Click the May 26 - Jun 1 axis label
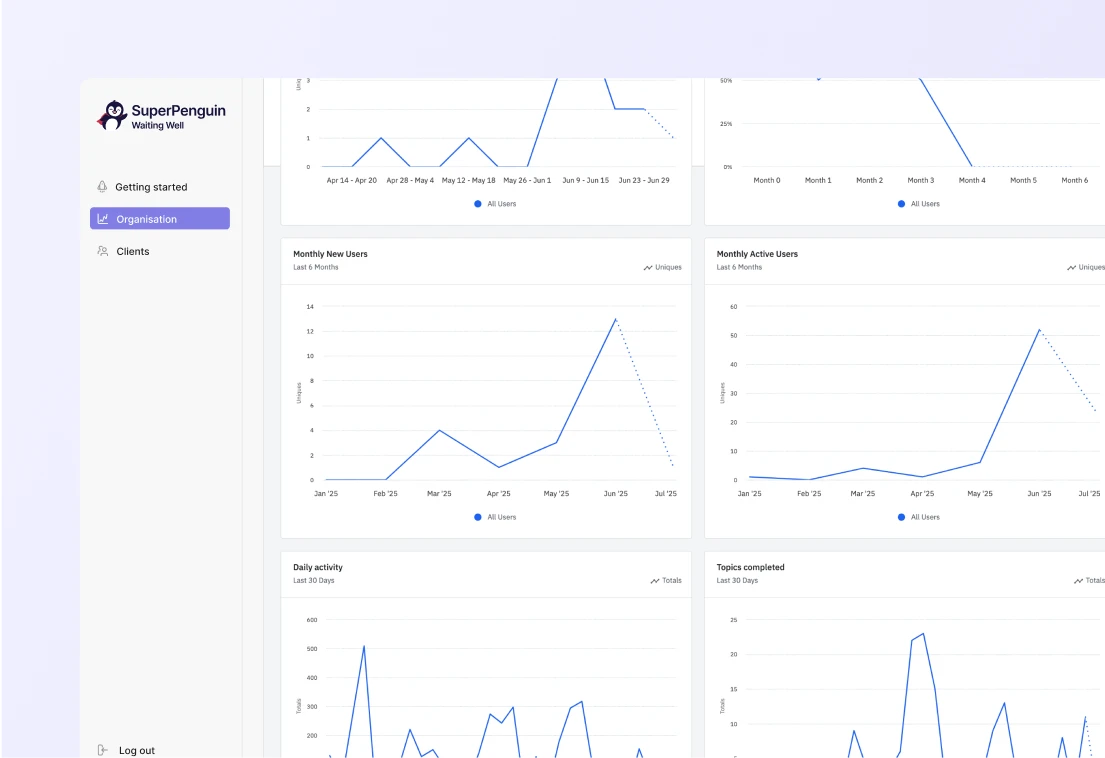This screenshot has width=1105, height=758. pos(527,180)
